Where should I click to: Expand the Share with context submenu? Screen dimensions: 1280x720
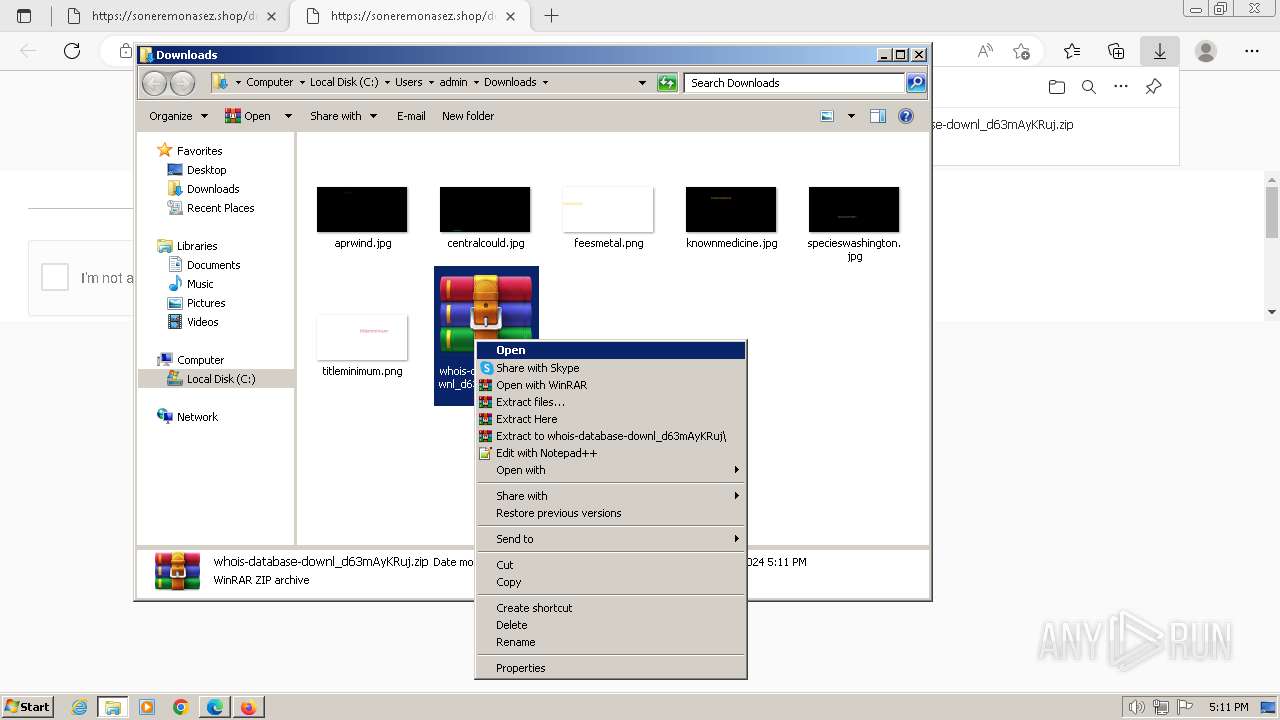click(610, 496)
